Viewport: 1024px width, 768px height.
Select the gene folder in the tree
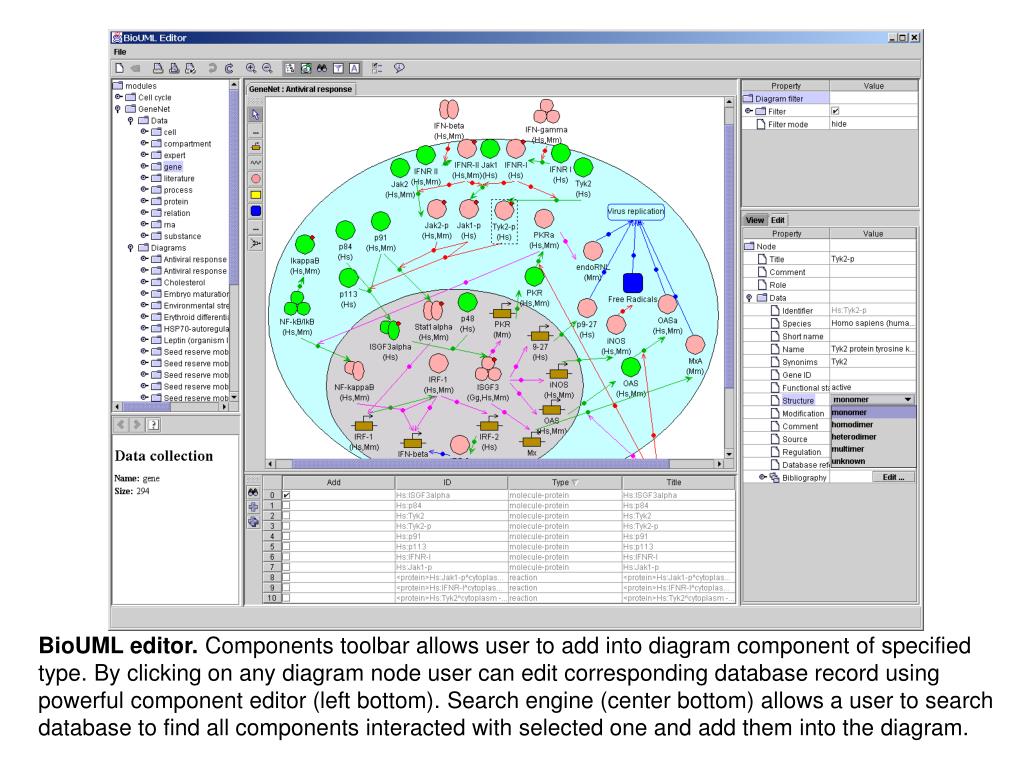(x=172, y=167)
